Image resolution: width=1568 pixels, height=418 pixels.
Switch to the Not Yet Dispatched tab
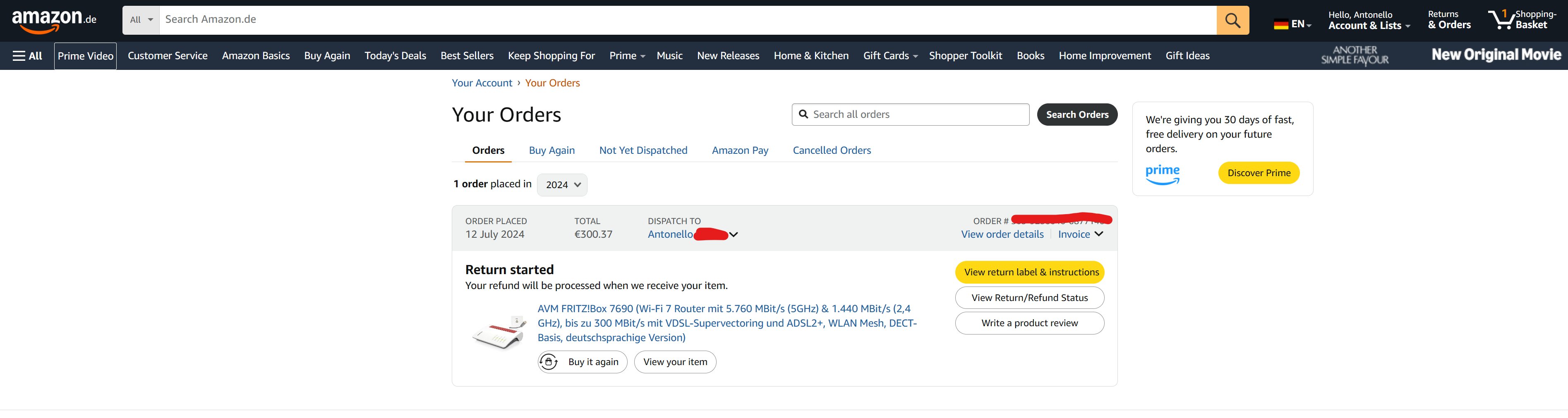(643, 150)
